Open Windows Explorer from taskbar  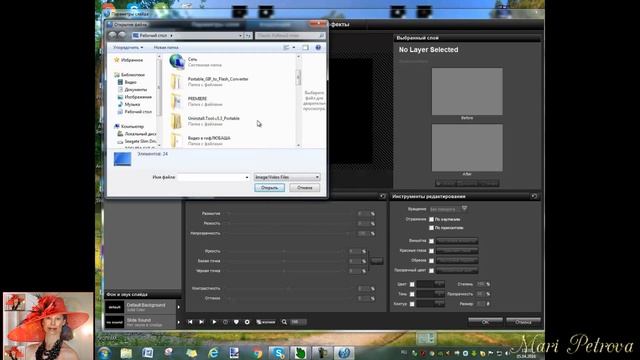click(x=126, y=353)
